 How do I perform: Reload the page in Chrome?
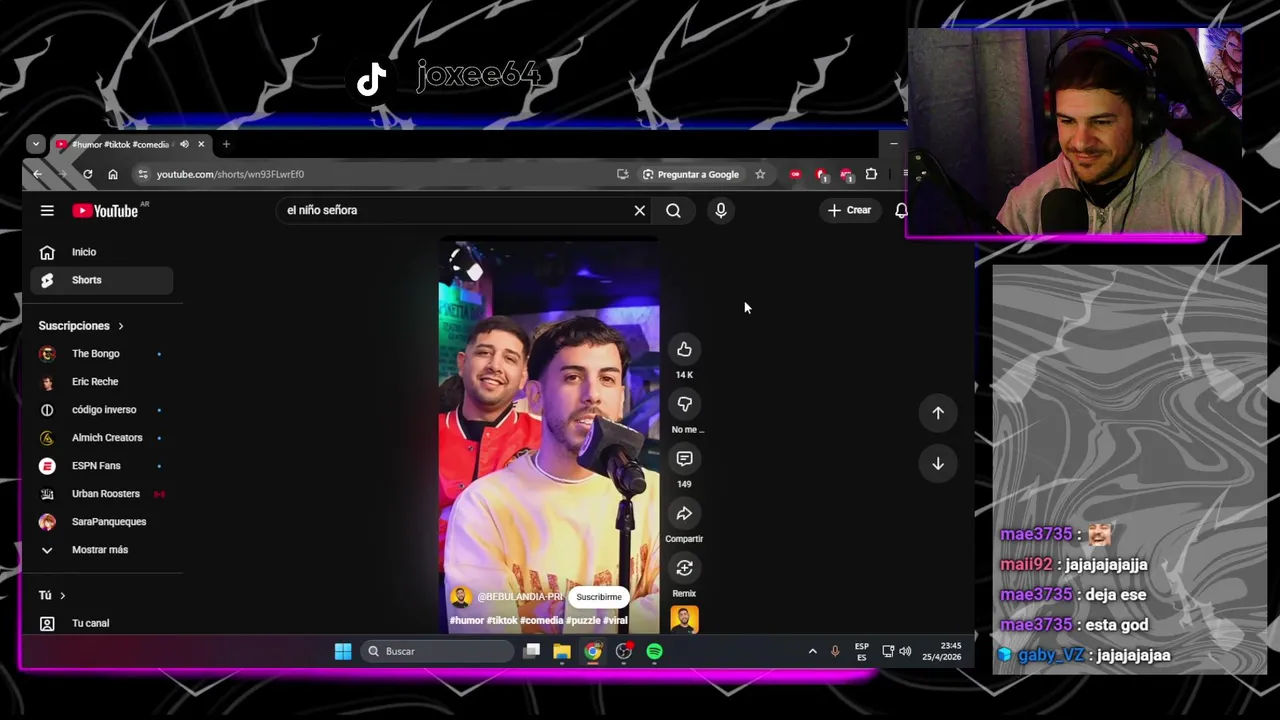[x=88, y=174]
